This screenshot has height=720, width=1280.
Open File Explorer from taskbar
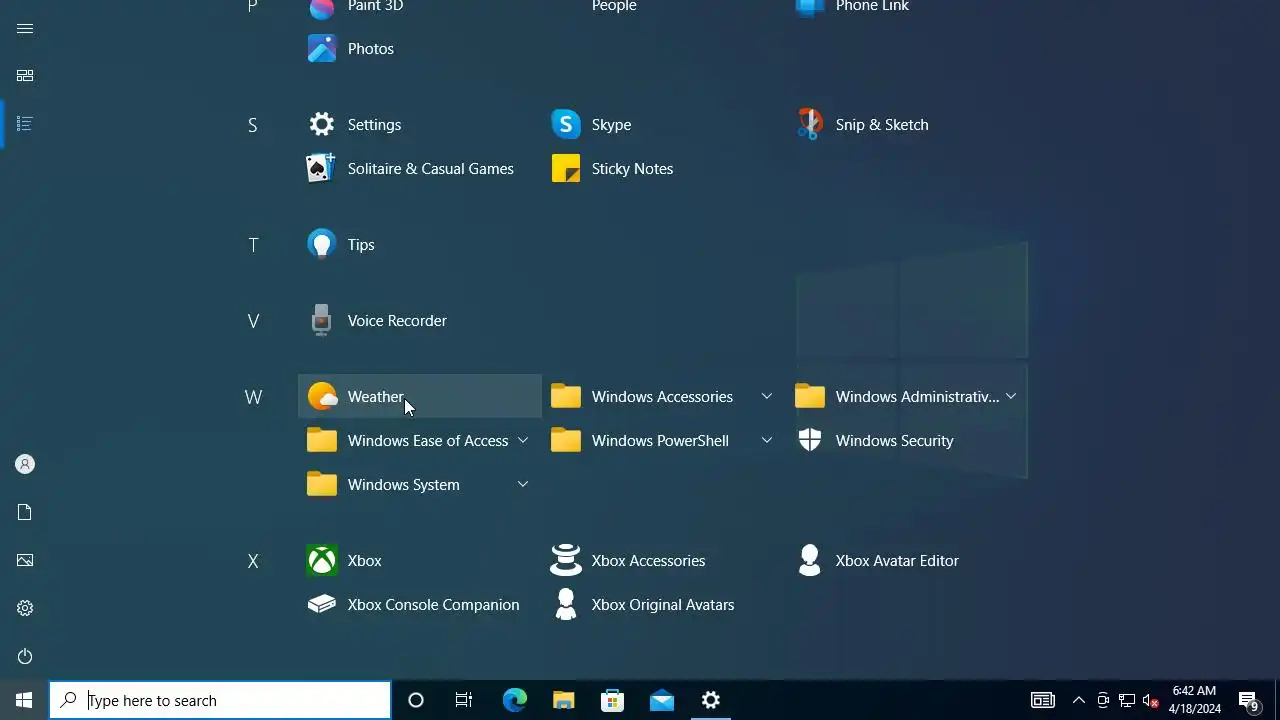coord(563,700)
